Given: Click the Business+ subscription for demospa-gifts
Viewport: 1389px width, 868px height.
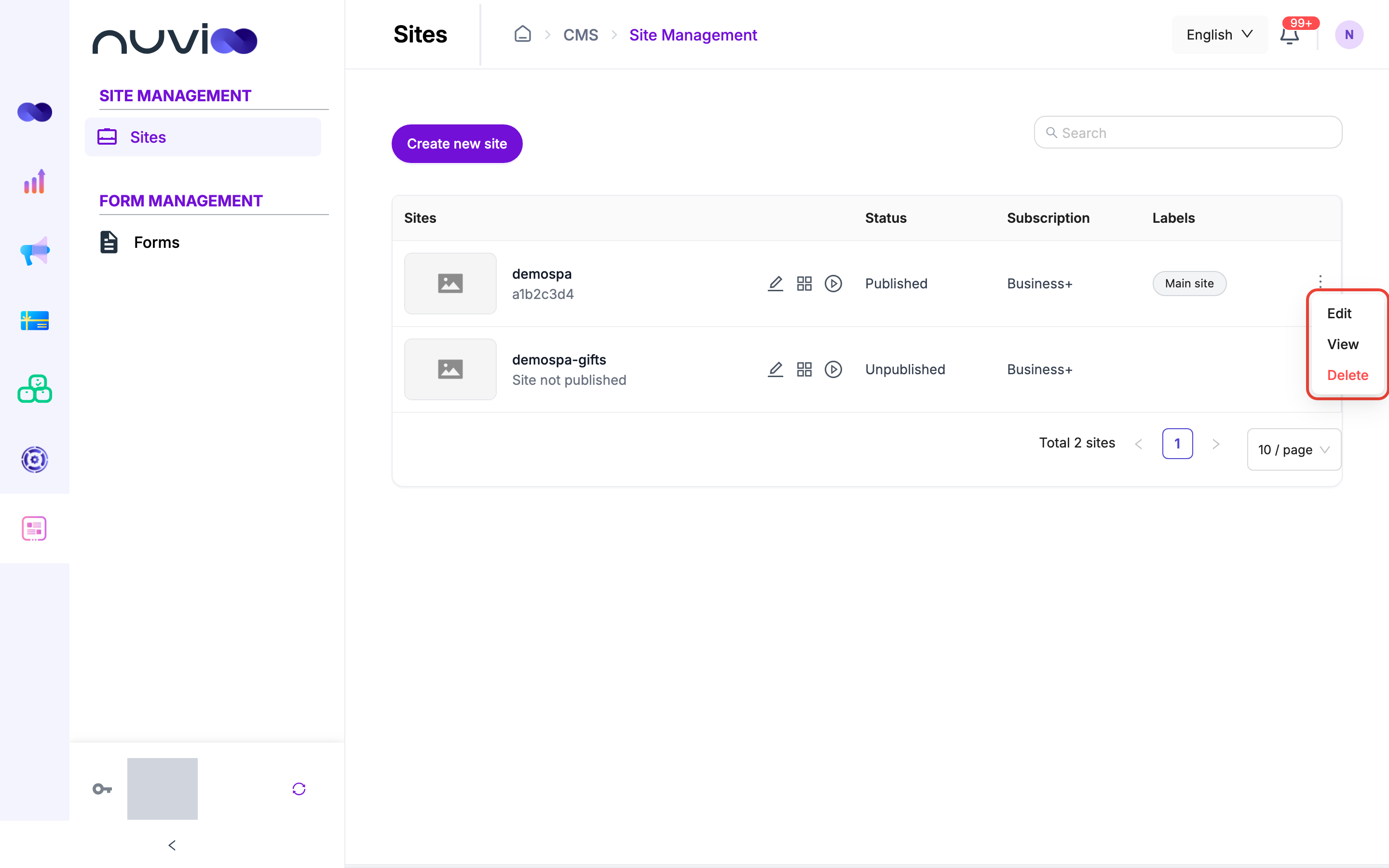Looking at the screenshot, I should (1039, 369).
